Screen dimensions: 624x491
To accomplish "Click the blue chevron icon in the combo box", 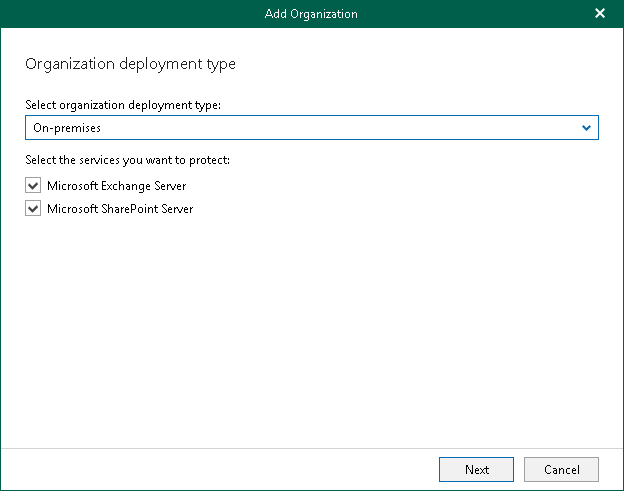I will (587, 128).
